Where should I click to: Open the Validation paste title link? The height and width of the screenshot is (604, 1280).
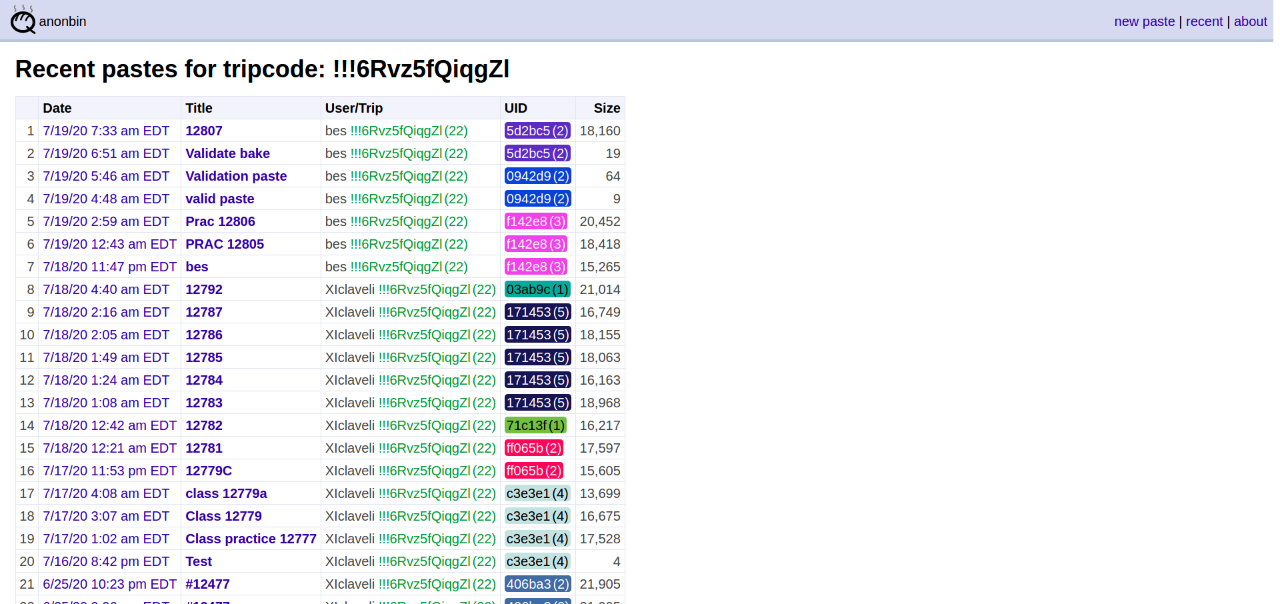pos(236,176)
